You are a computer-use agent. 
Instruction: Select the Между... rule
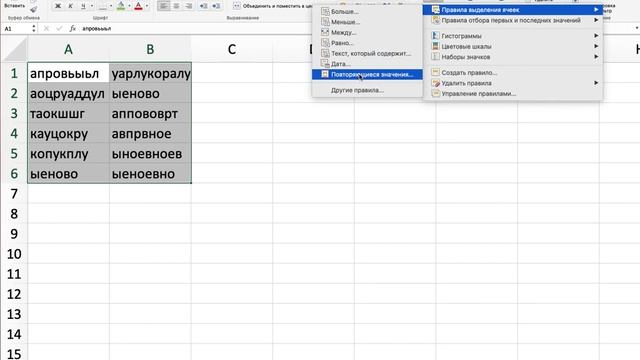367,32
